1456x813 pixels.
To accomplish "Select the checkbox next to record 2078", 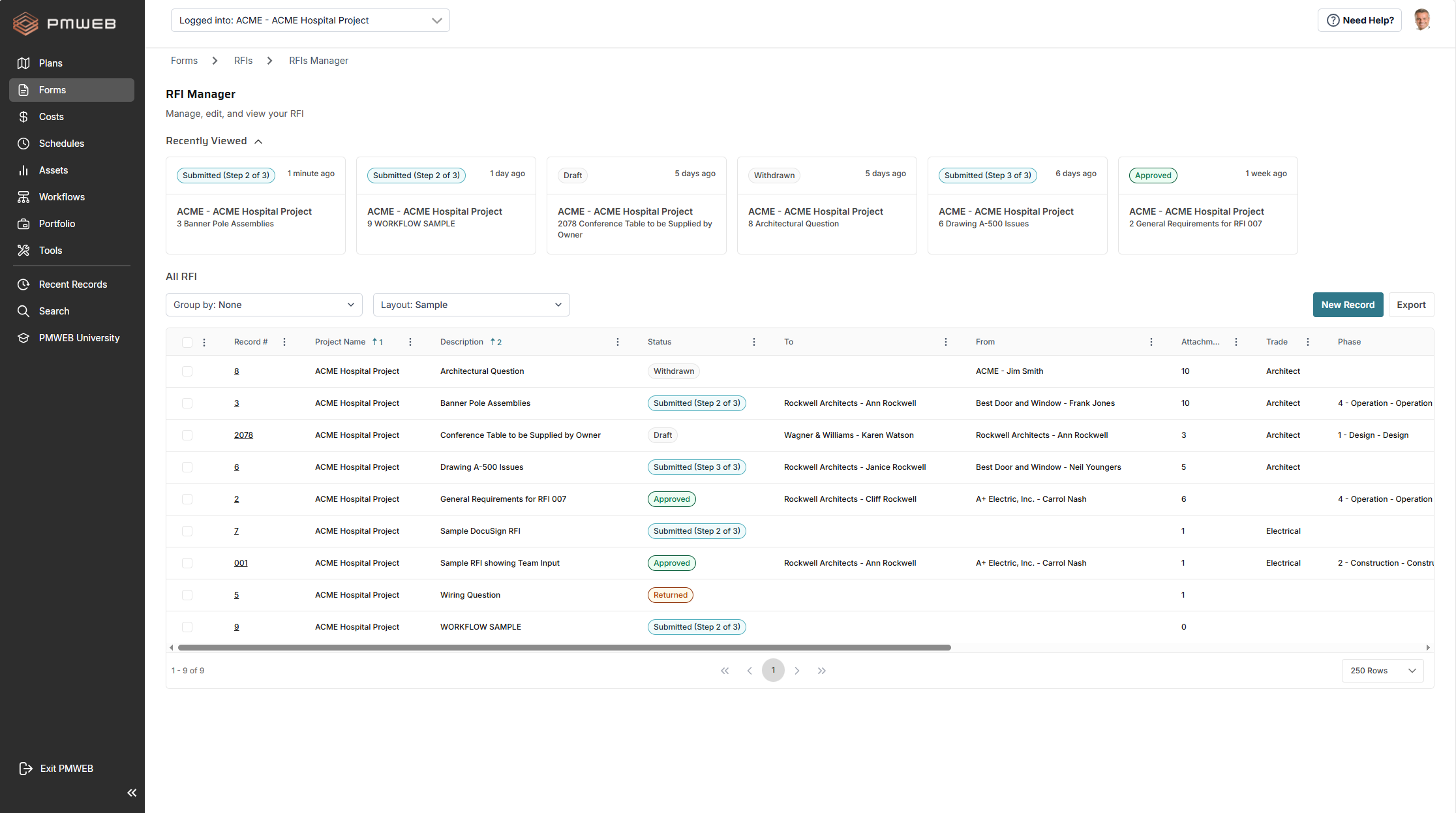I will click(187, 435).
